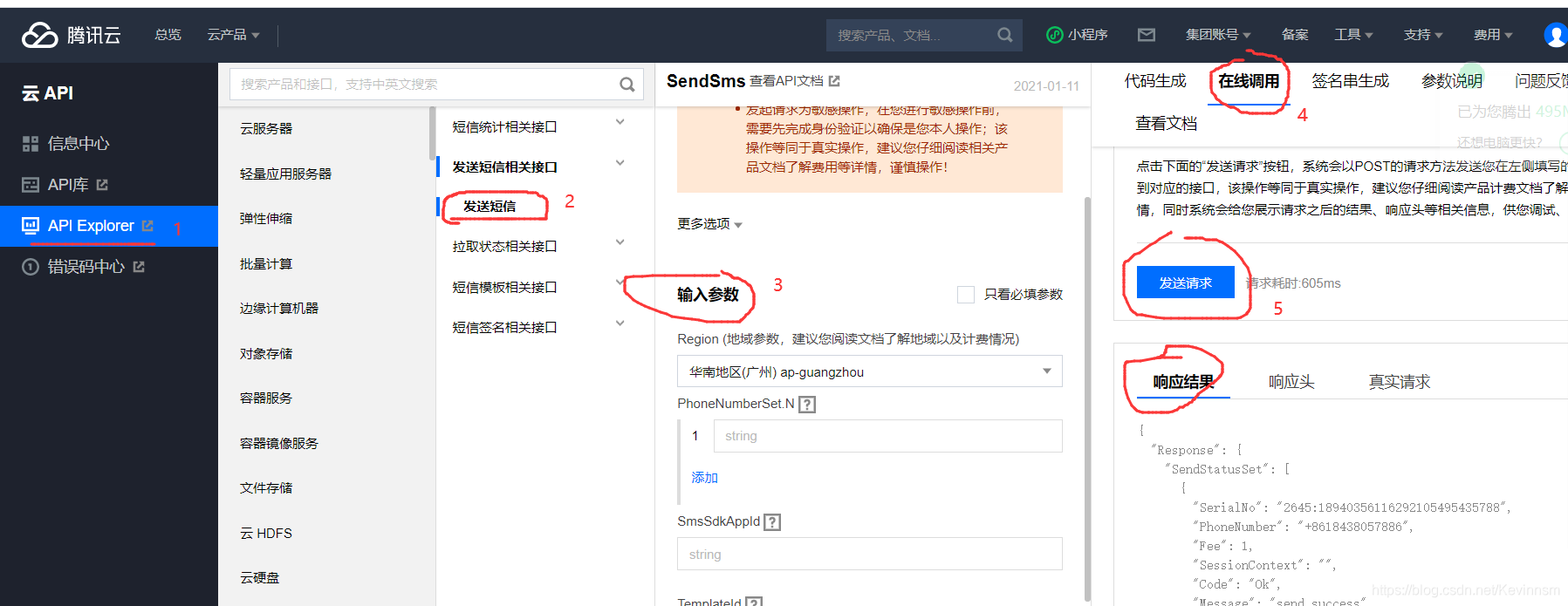Expand the 集团账号 account menu

(1218, 35)
